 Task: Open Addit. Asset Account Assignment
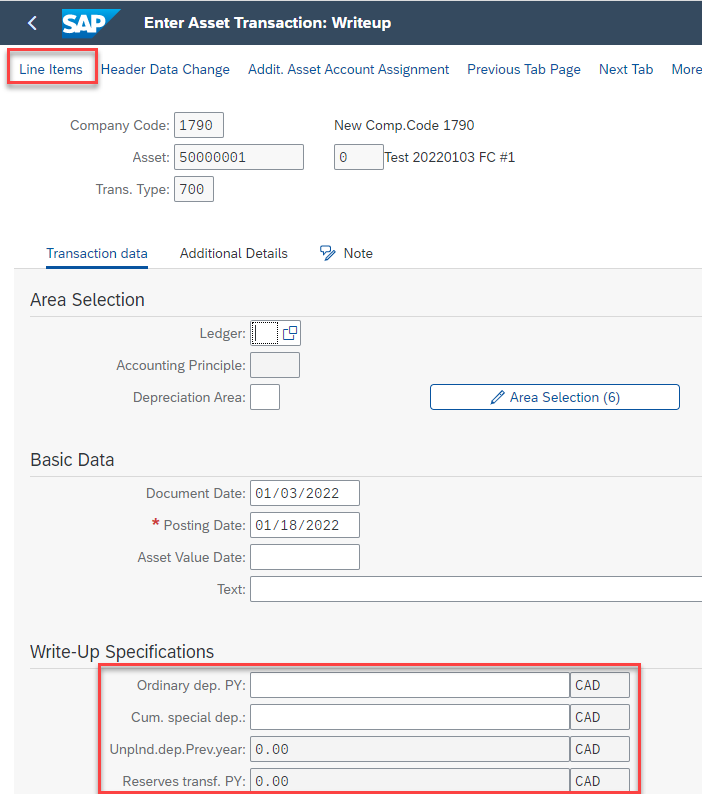pyautogui.click(x=348, y=69)
